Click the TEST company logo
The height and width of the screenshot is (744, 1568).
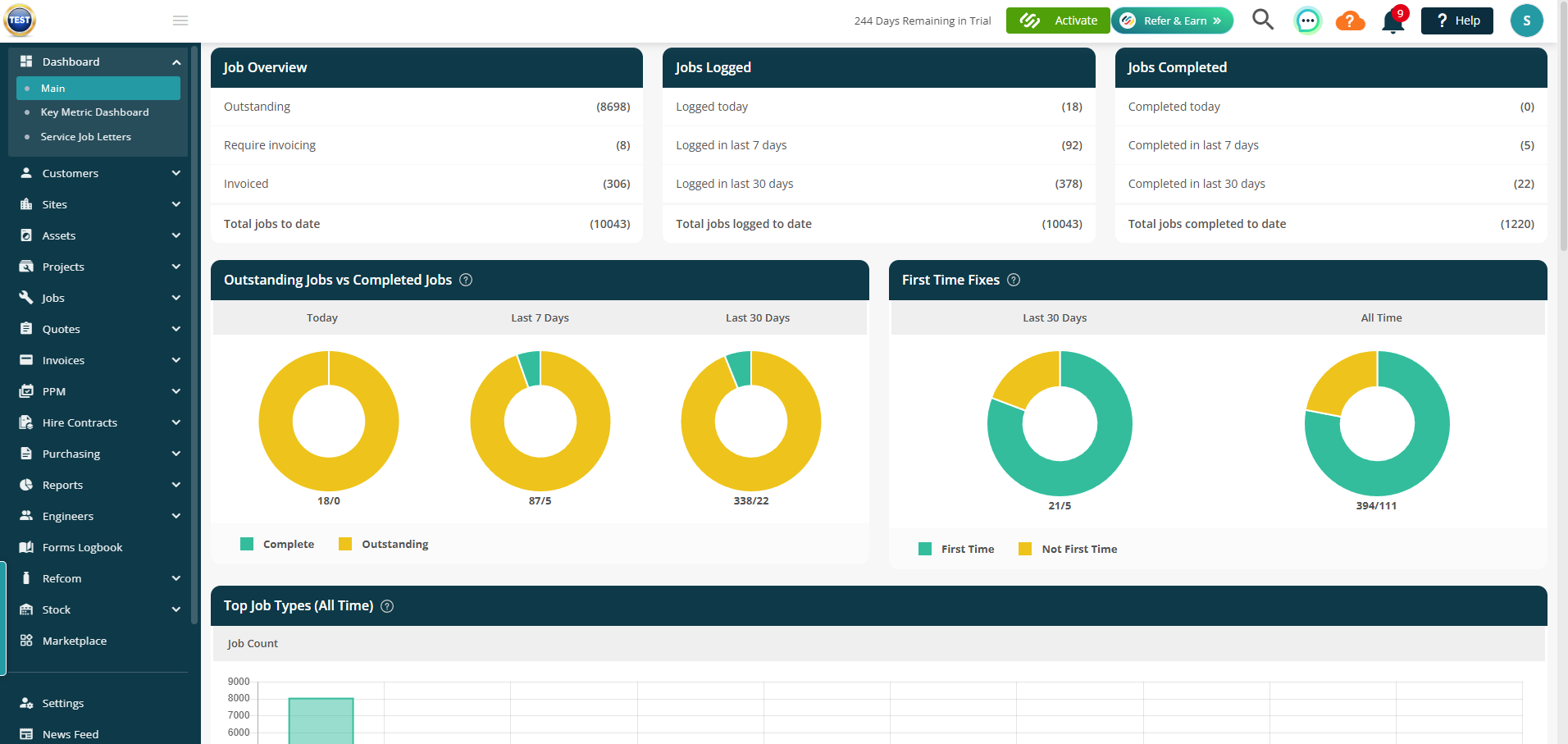[20, 21]
